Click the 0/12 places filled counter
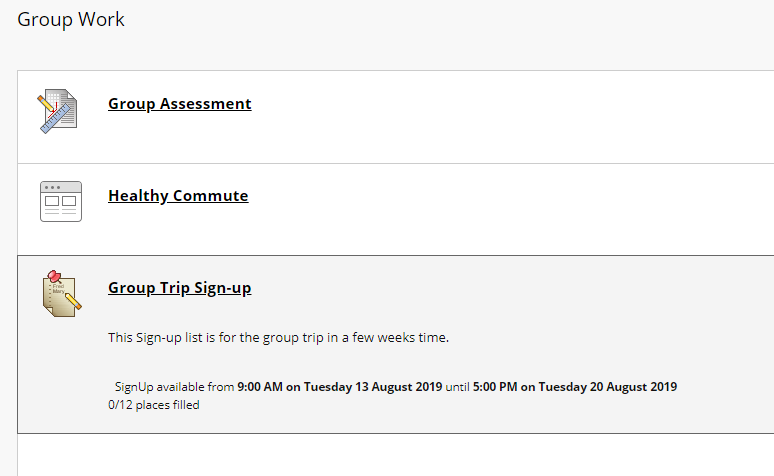 [x=154, y=405]
